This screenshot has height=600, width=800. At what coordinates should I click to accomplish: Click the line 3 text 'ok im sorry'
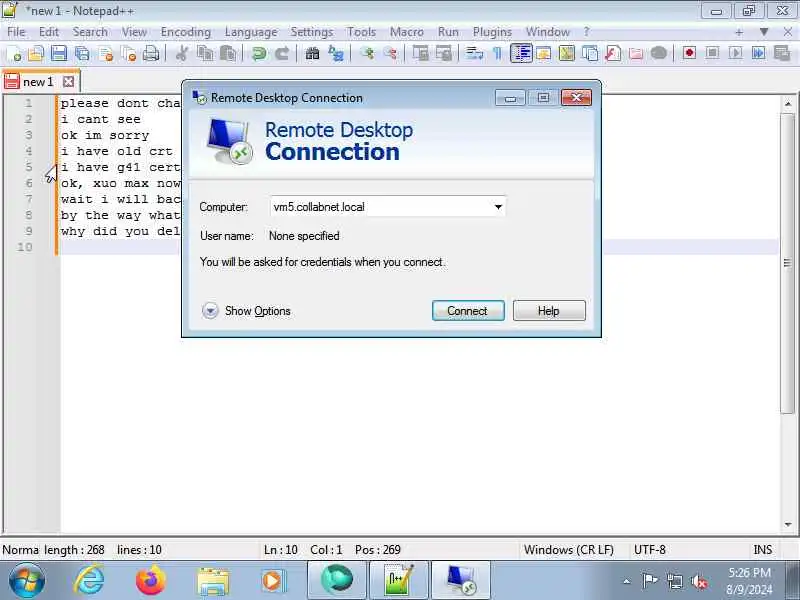[105, 135]
